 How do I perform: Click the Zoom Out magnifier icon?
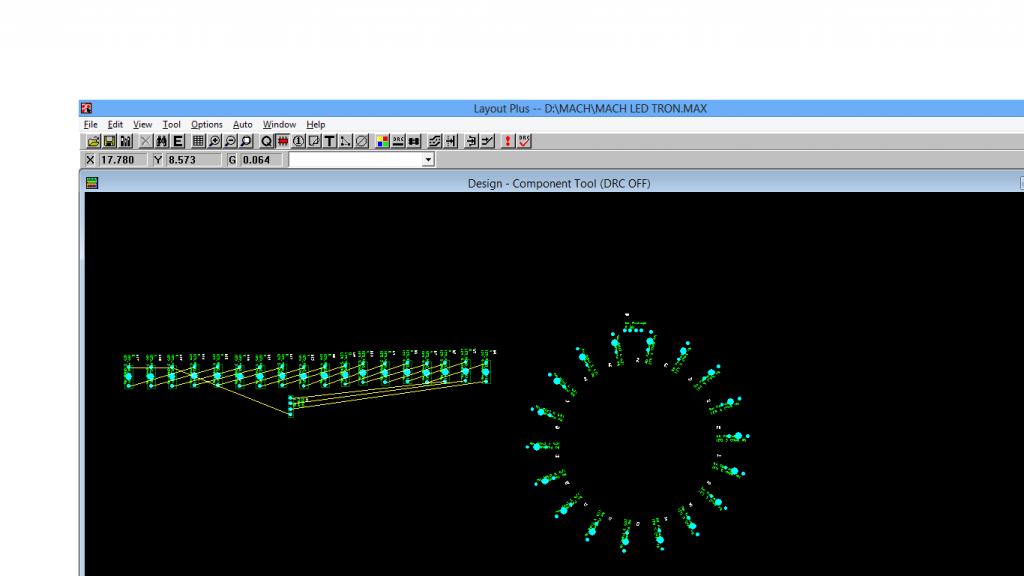[230, 141]
